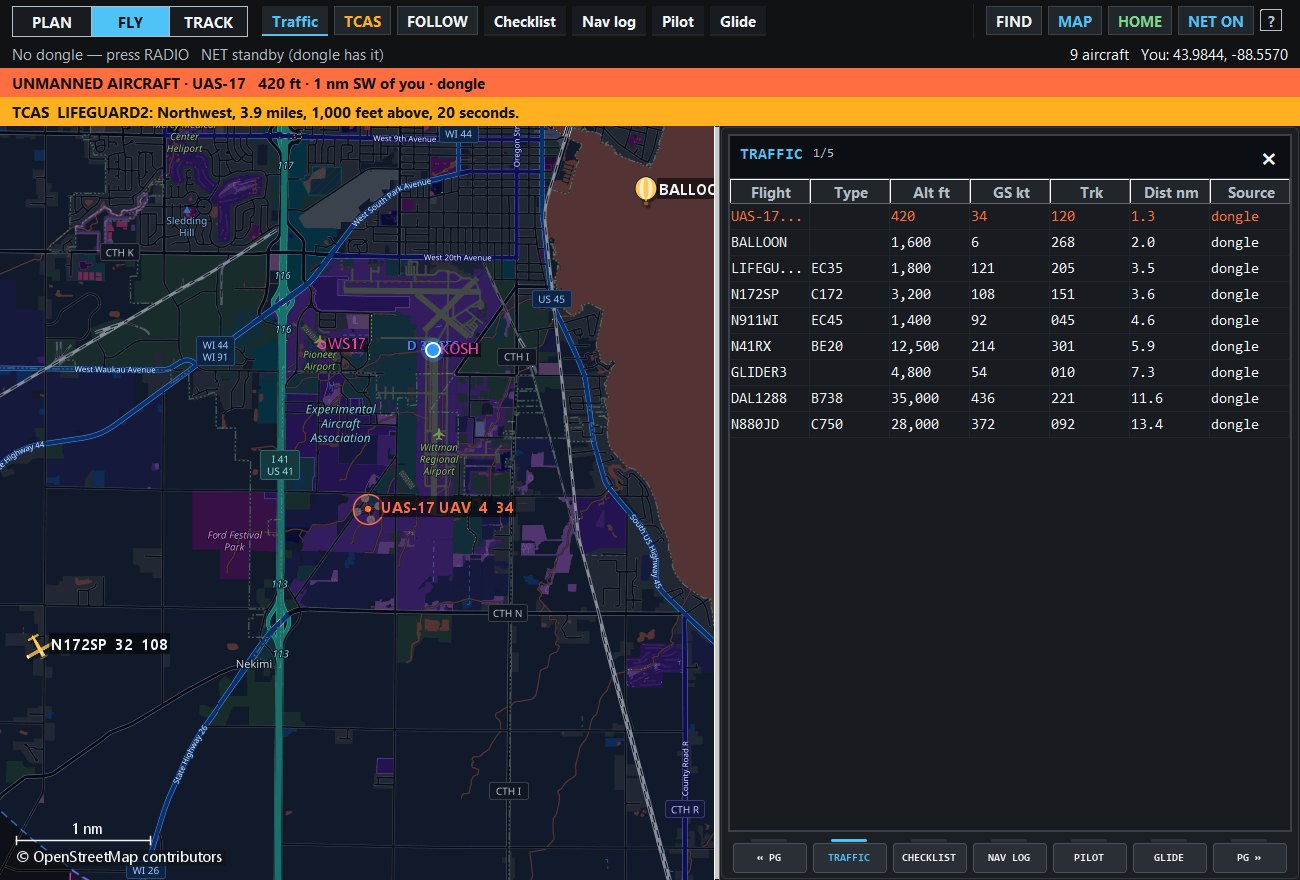
Task: Select the CHECKLIST bottom tab
Action: 929,857
